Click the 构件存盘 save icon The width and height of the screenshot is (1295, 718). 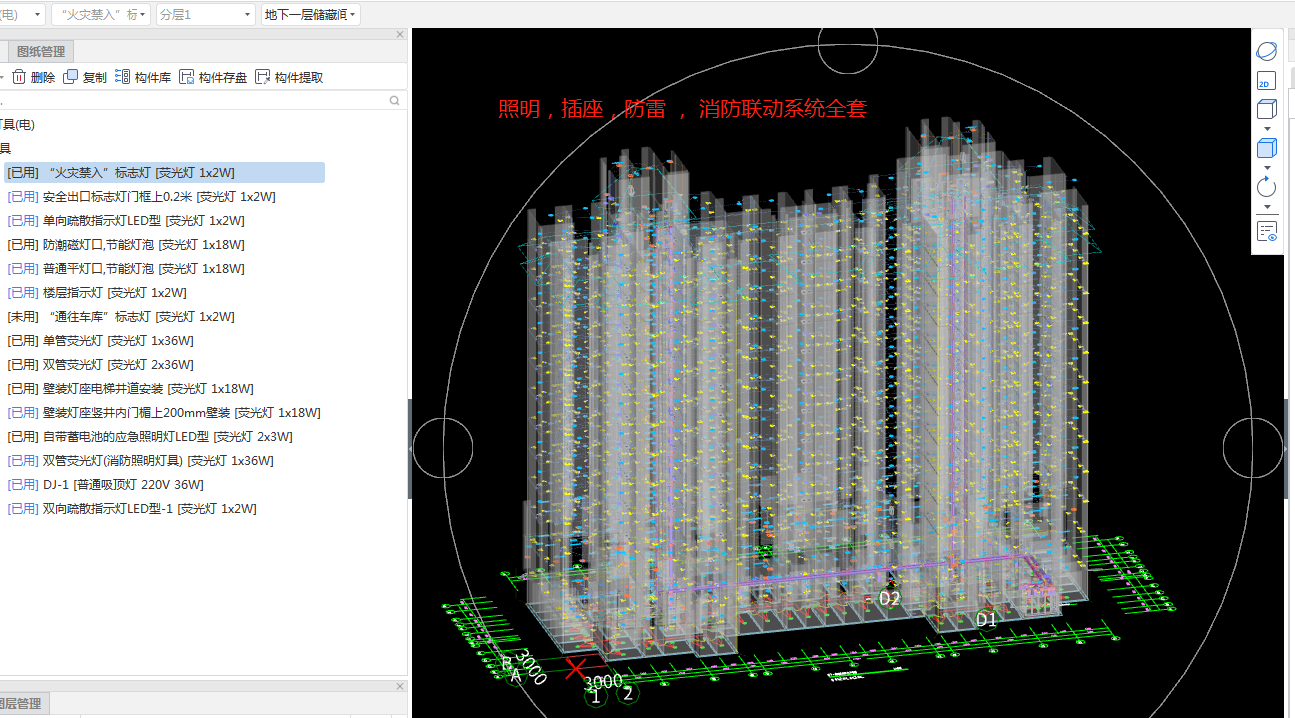tap(186, 77)
